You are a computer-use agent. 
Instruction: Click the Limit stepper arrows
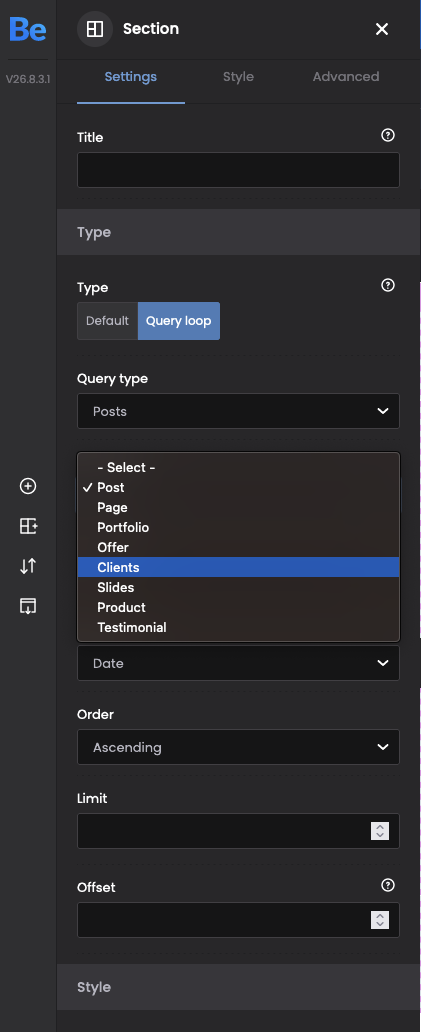click(x=380, y=831)
